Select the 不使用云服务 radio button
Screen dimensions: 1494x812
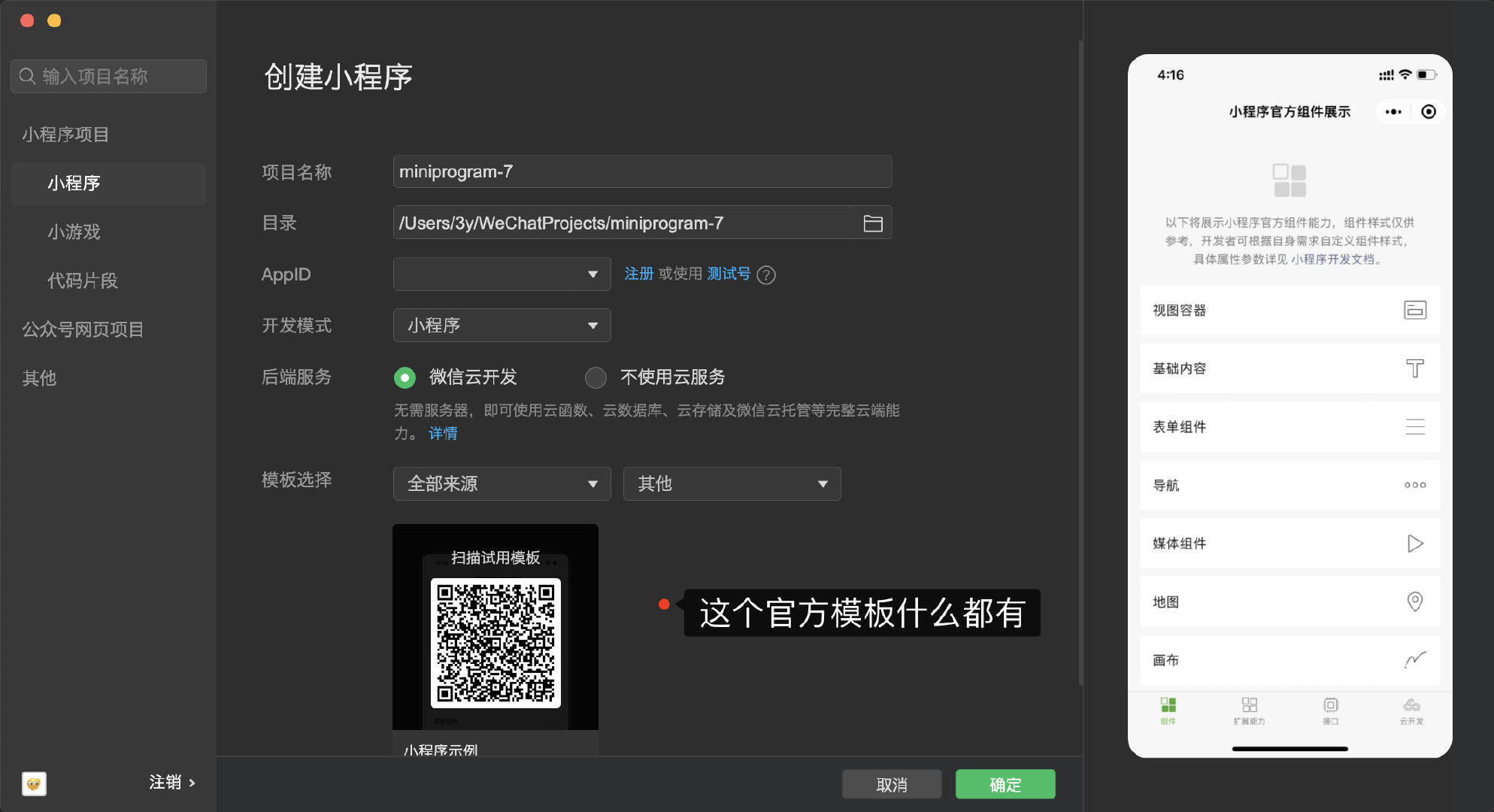tap(595, 377)
